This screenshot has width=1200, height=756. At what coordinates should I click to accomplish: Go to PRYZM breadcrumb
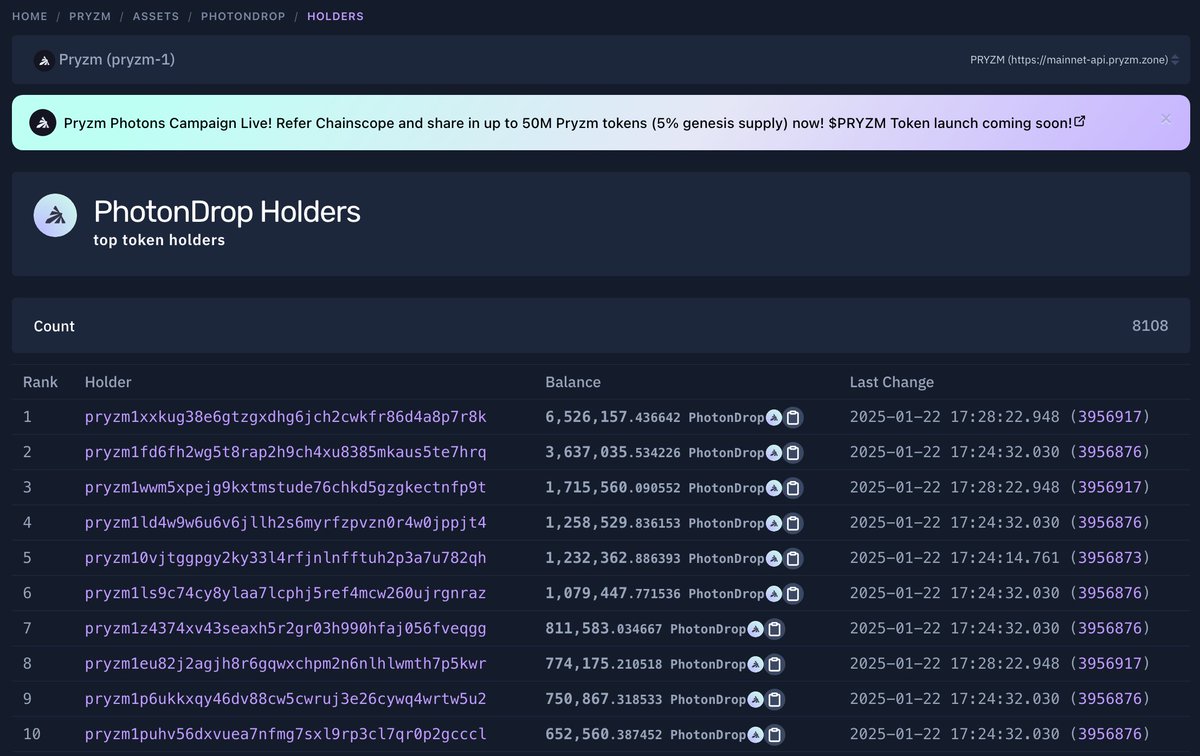(x=89, y=17)
